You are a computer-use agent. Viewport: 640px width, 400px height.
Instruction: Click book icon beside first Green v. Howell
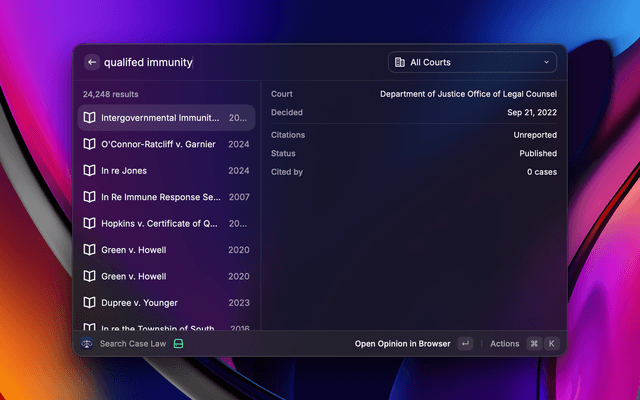coord(89,250)
